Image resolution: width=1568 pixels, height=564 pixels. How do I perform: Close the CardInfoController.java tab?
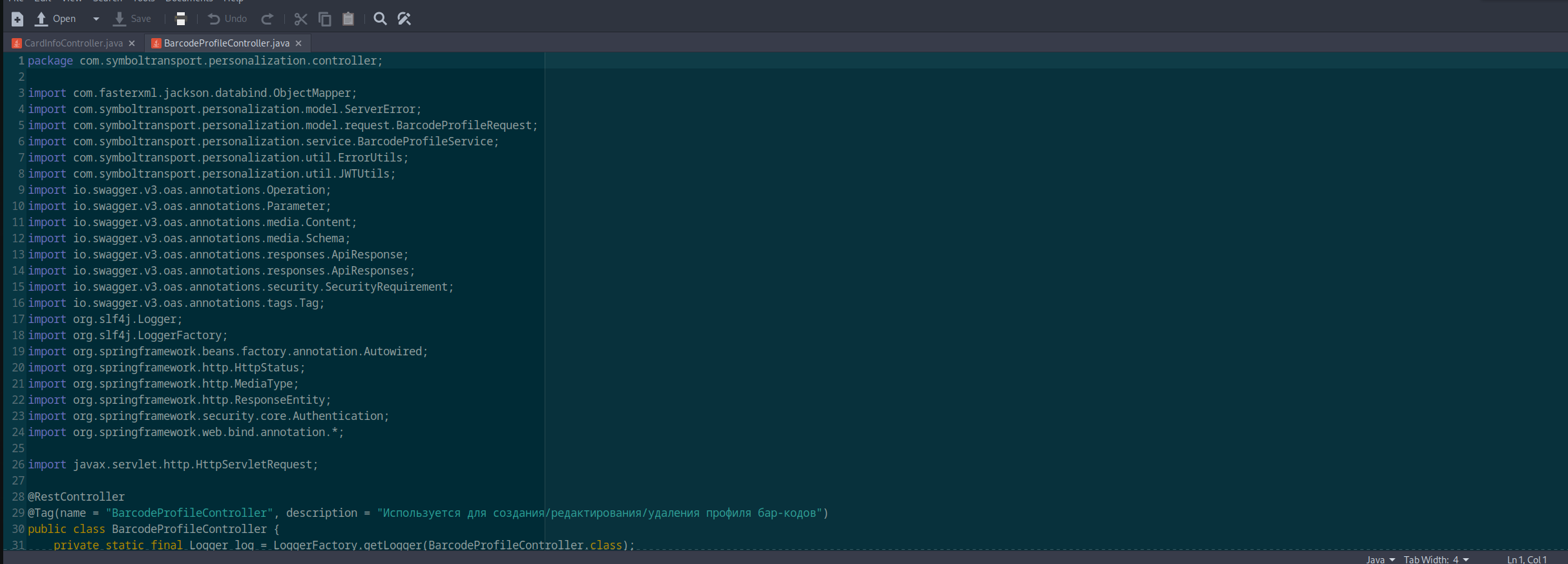pos(132,43)
